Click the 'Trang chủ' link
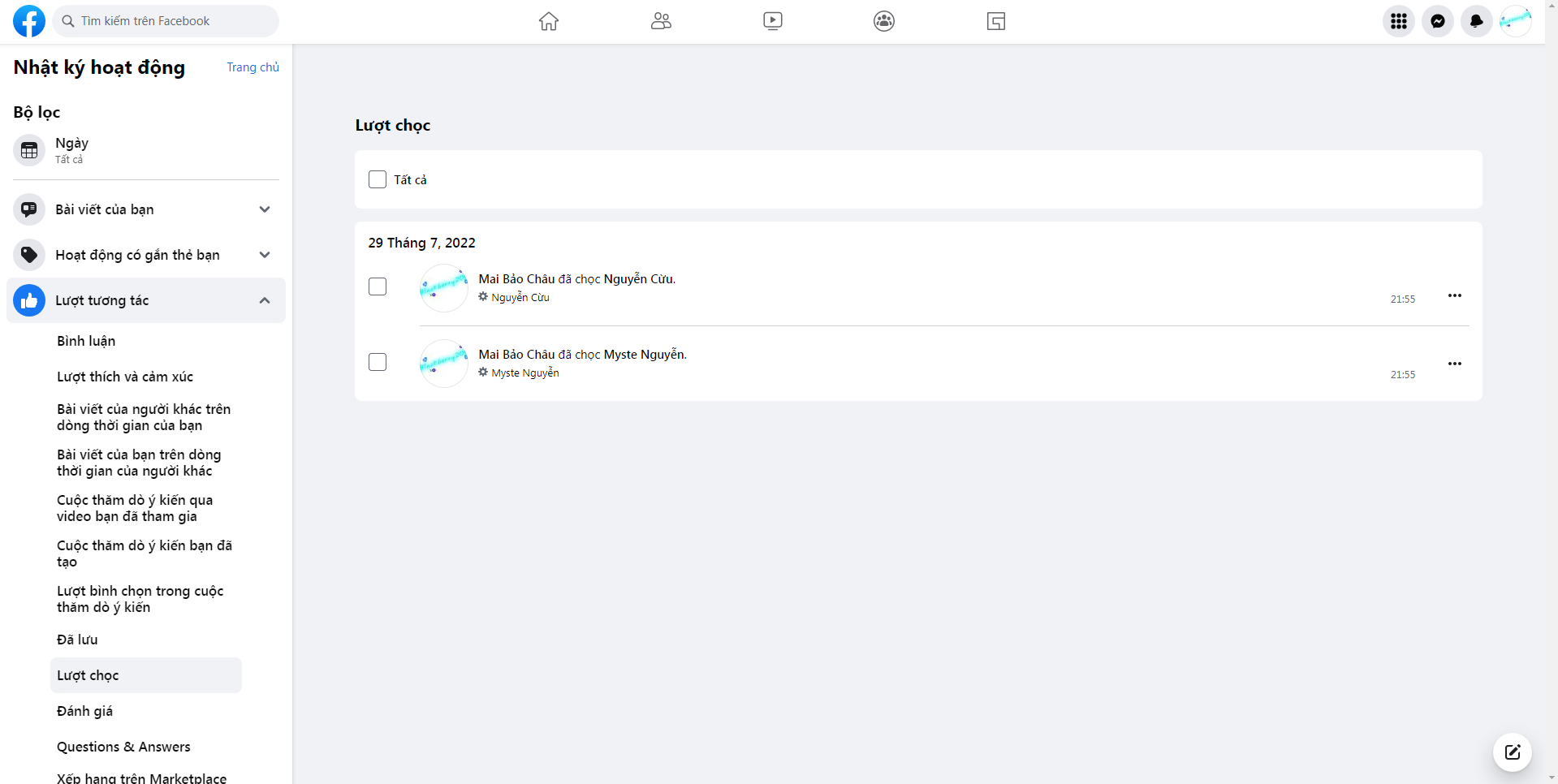The width and height of the screenshot is (1558, 784). click(x=252, y=67)
